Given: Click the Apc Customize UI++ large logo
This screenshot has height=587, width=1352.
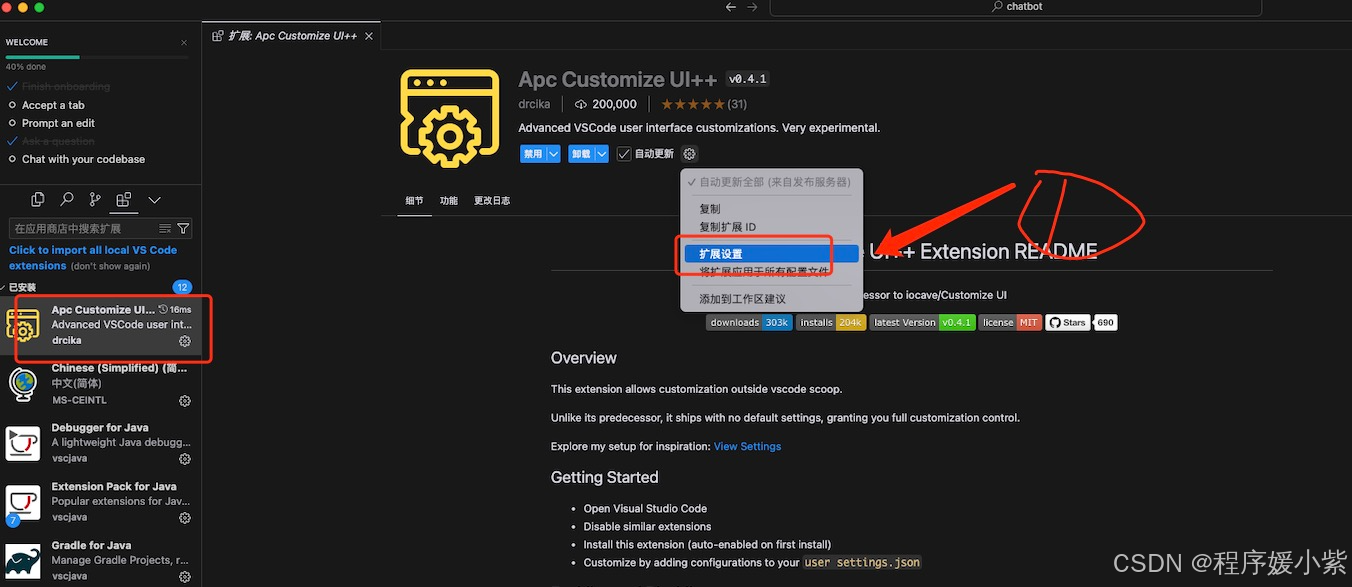Looking at the screenshot, I should [449, 118].
